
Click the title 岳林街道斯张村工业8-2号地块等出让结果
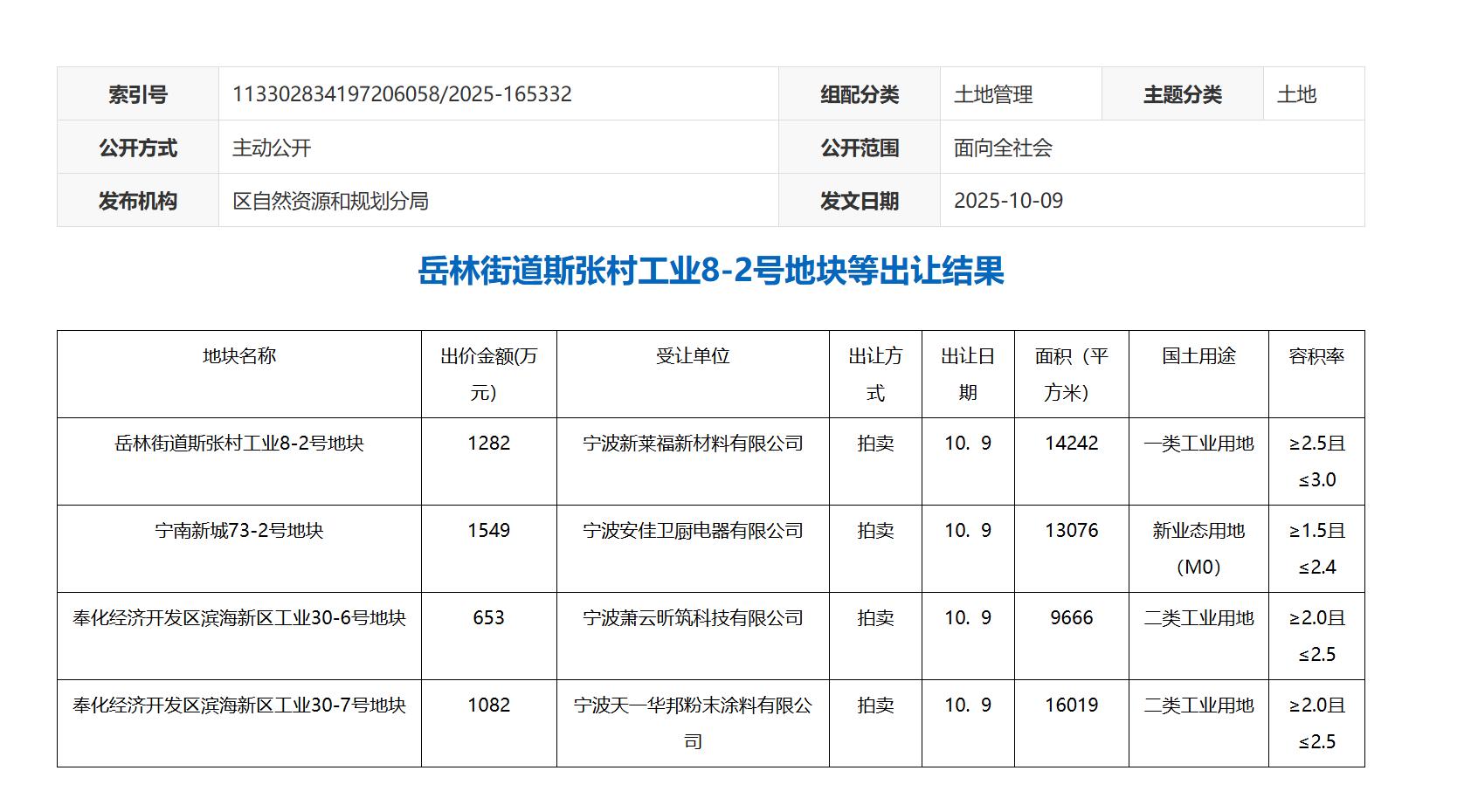(710, 271)
